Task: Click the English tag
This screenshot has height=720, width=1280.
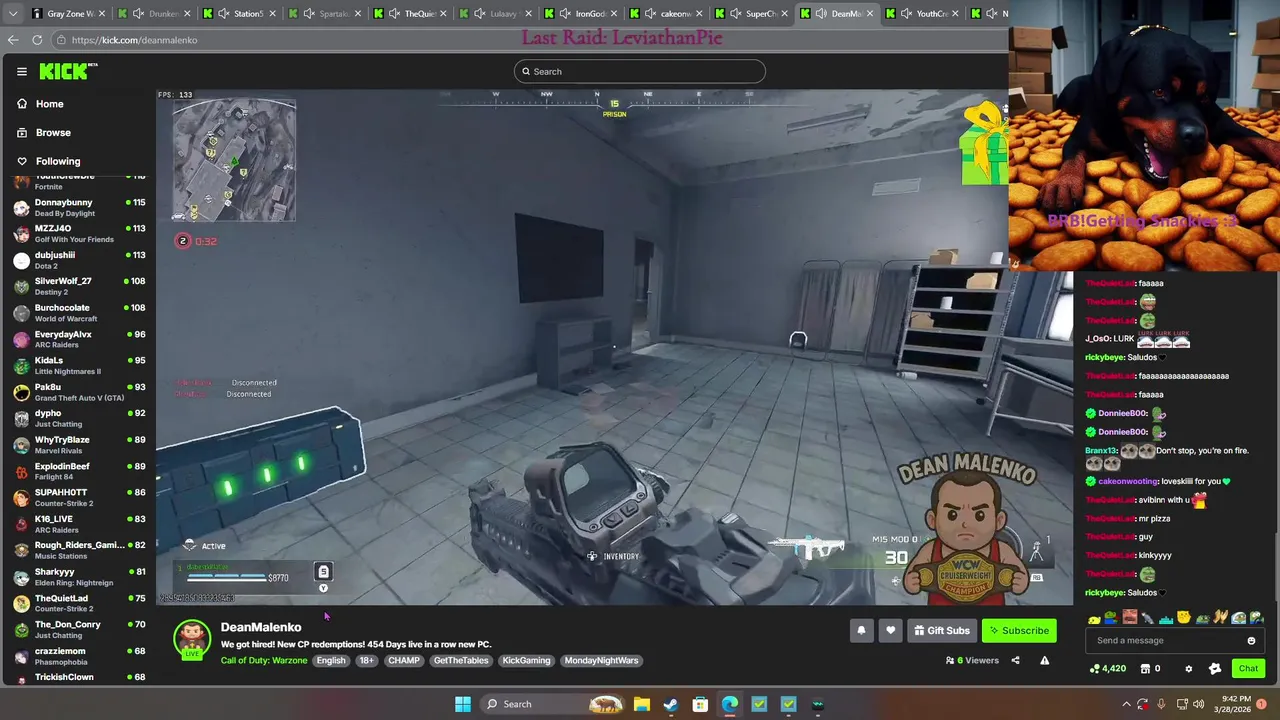Action: (331, 660)
